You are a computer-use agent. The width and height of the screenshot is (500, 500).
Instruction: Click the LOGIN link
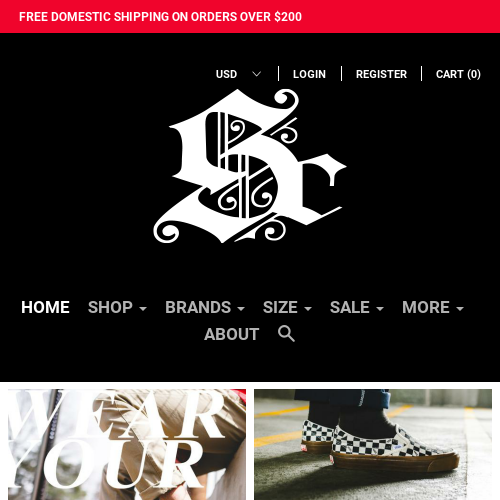click(309, 74)
